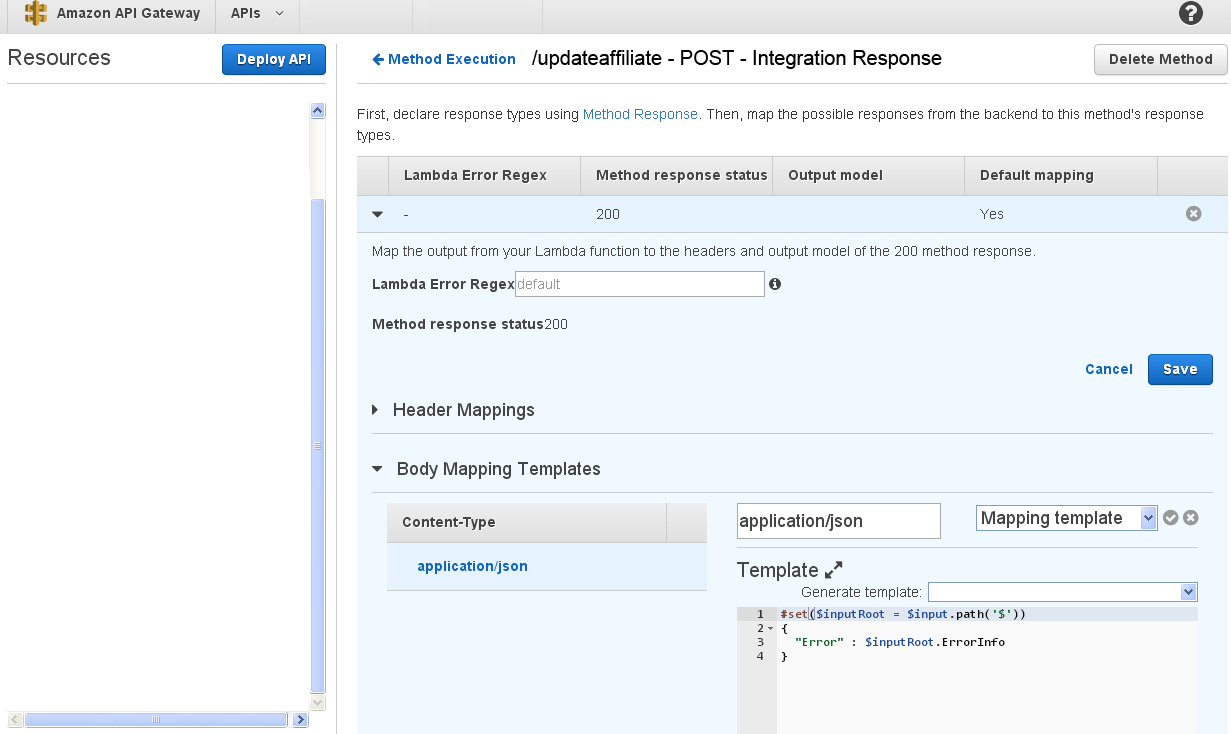Click horizontal scrollbar left arrow

tap(15, 719)
